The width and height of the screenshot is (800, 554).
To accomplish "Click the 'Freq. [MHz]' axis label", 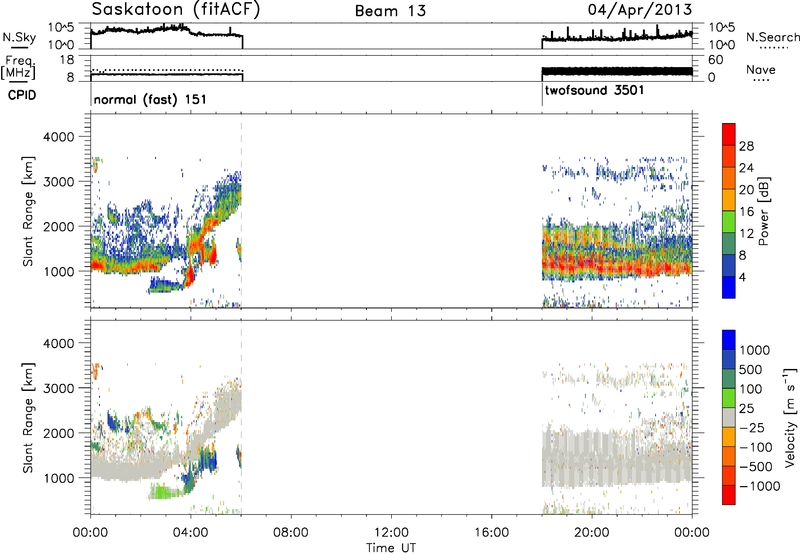I will (x=18, y=68).
